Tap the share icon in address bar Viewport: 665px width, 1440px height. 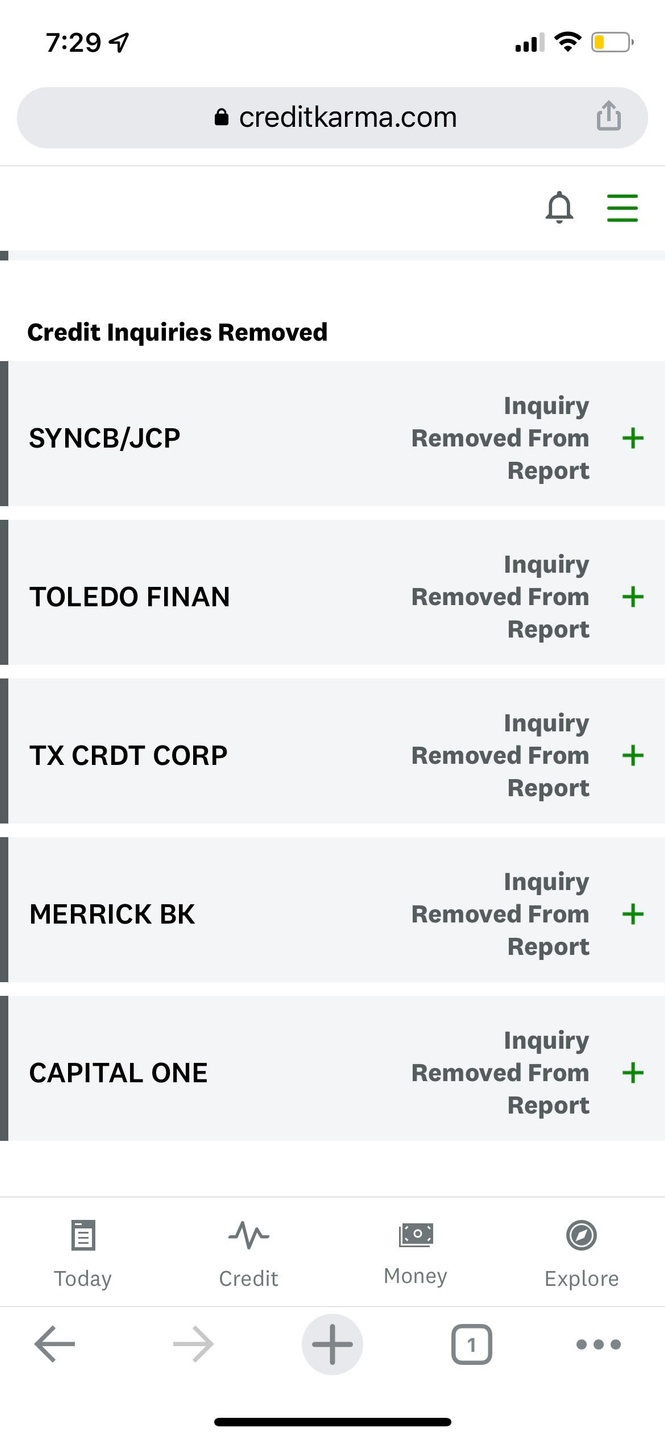click(608, 117)
